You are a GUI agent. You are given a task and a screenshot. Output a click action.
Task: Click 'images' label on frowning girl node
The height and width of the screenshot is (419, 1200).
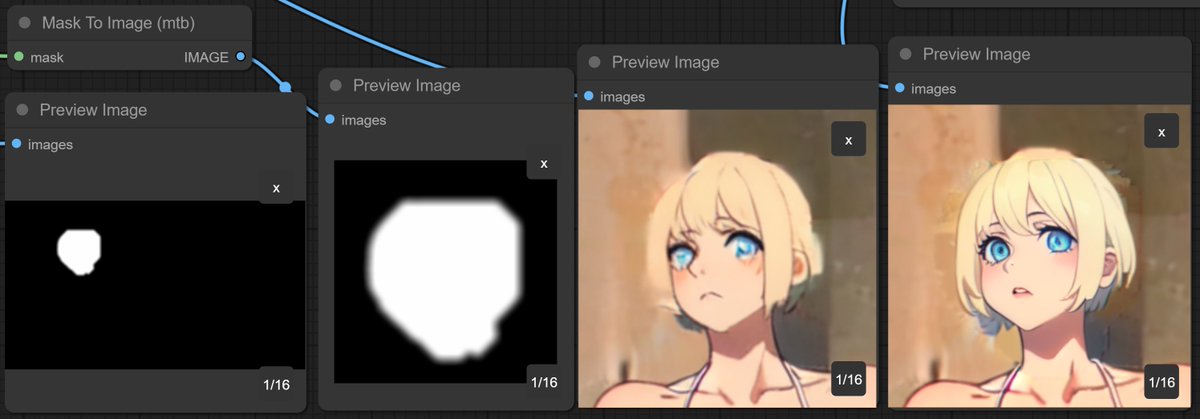pyautogui.click(x=622, y=96)
